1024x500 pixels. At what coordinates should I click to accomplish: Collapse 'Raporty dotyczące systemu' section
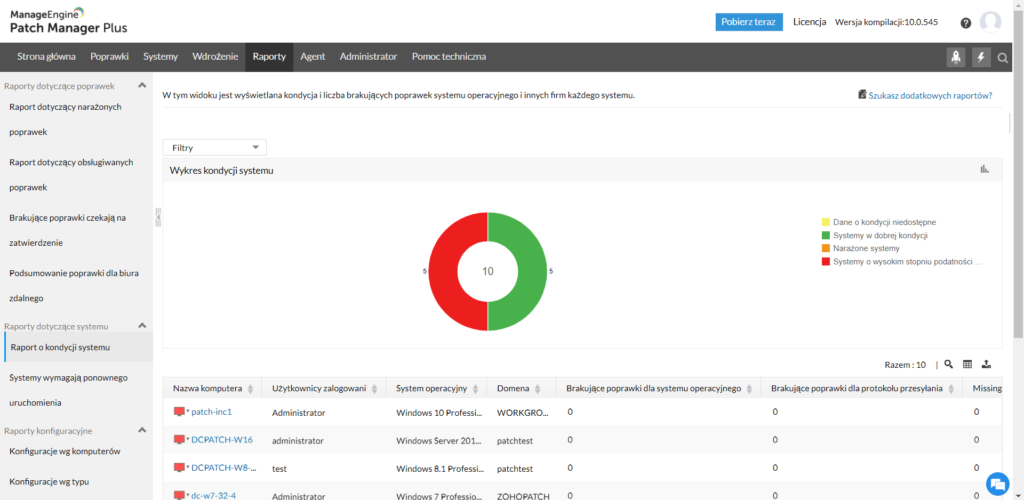[142, 326]
